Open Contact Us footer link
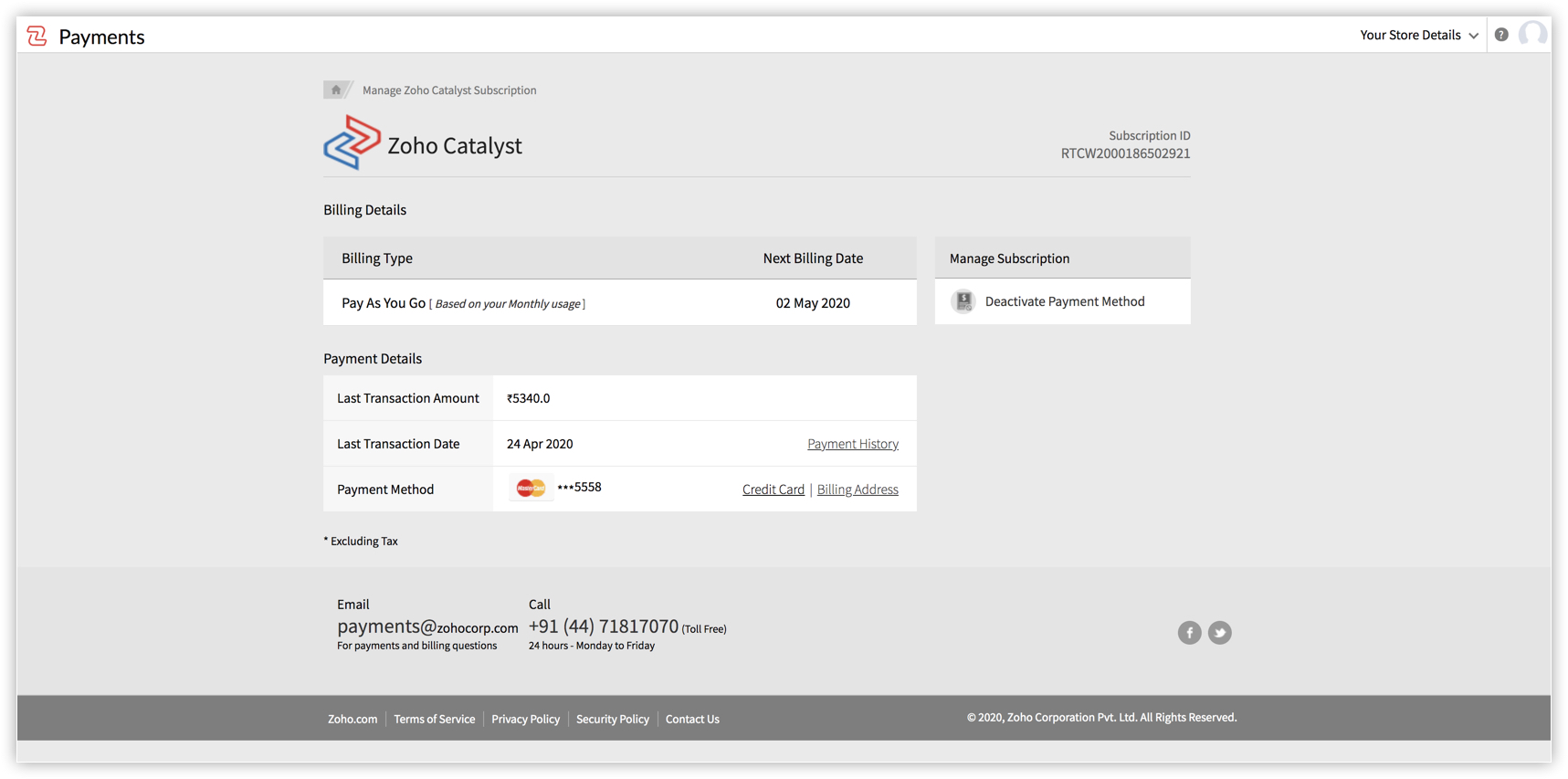The width and height of the screenshot is (1568, 779). pyautogui.click(x=692, y=719)
